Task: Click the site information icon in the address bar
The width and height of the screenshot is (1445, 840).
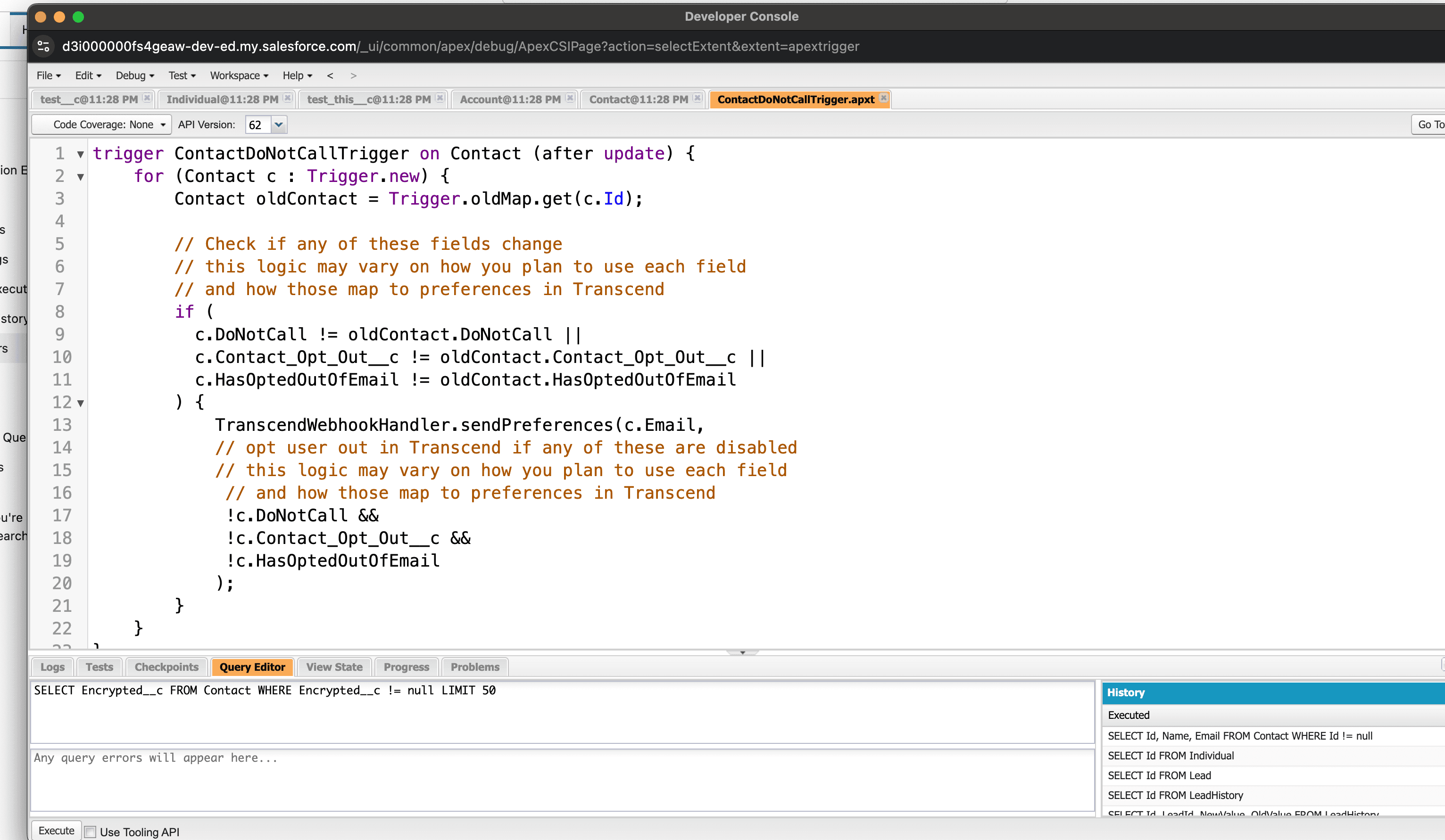Action: 43,46
